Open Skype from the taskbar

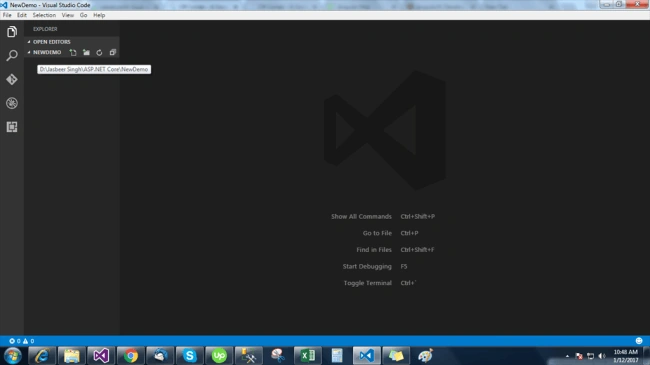(189, 356)
